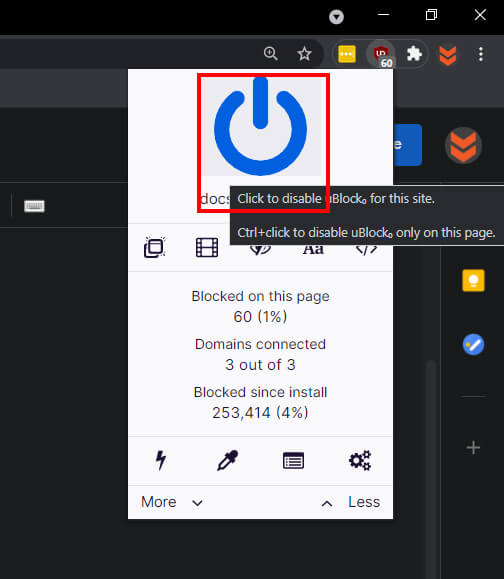This screenshot has width=504, height=579.
Task: Open the element picker eyedropper icon
Action: pyautogui.click(x=227, y=460)
